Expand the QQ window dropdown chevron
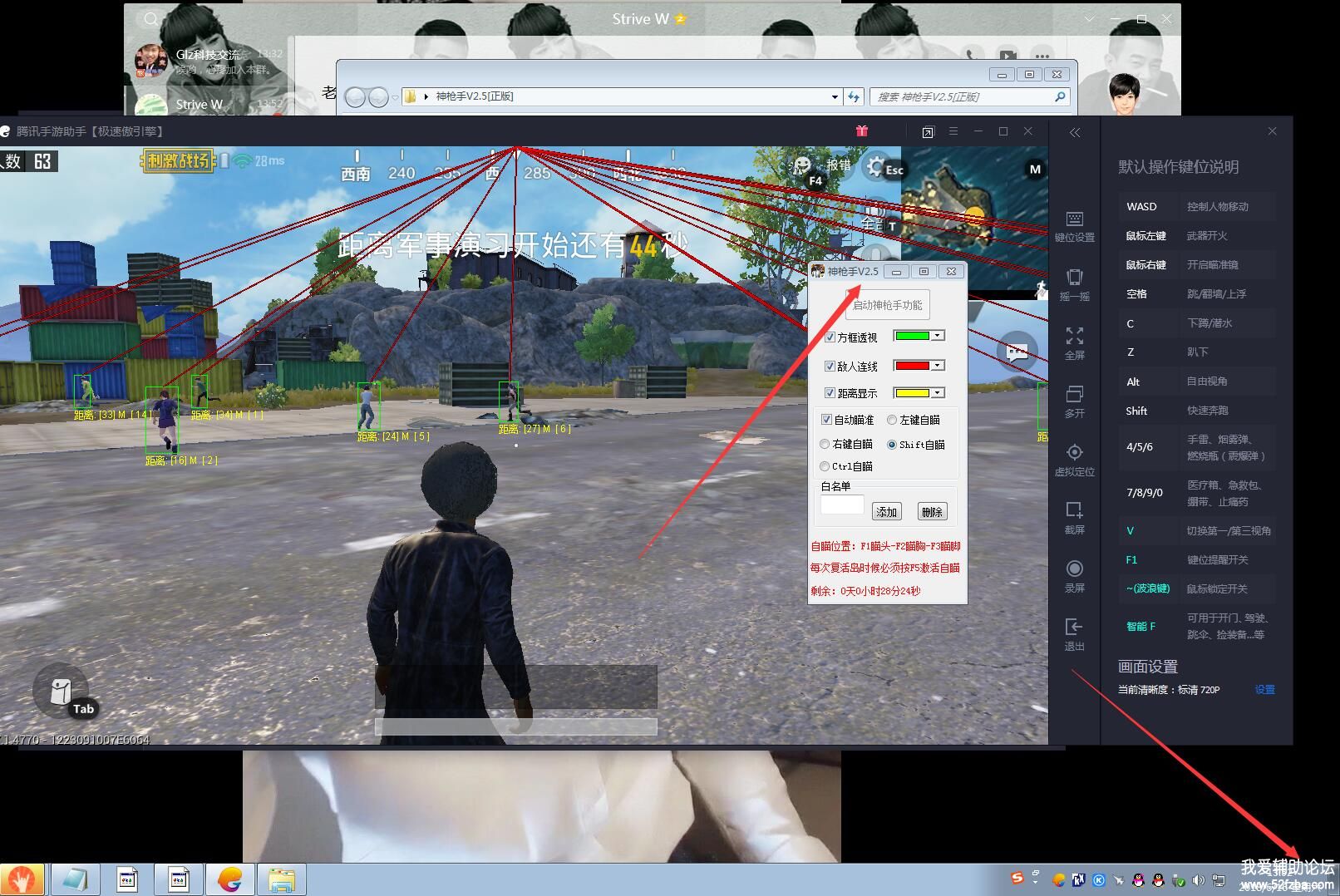 (x=1090, y=19)
